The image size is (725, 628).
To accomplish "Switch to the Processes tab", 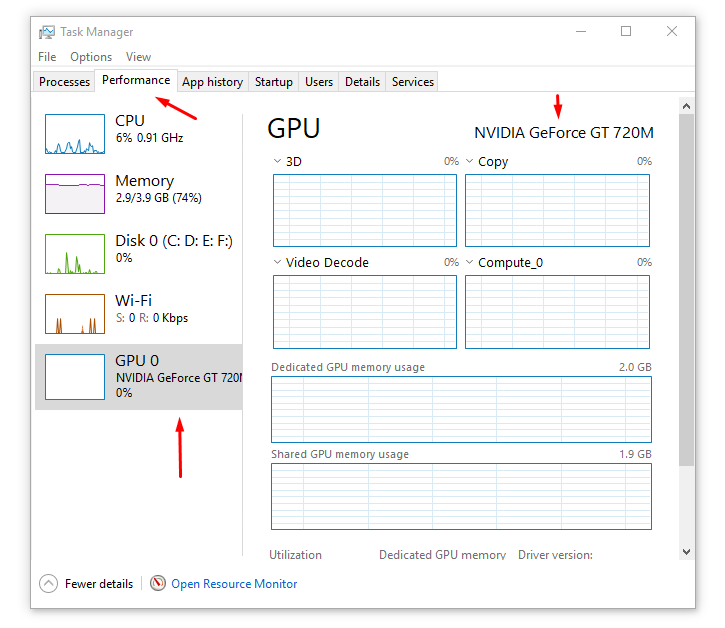I will [64, 82].
